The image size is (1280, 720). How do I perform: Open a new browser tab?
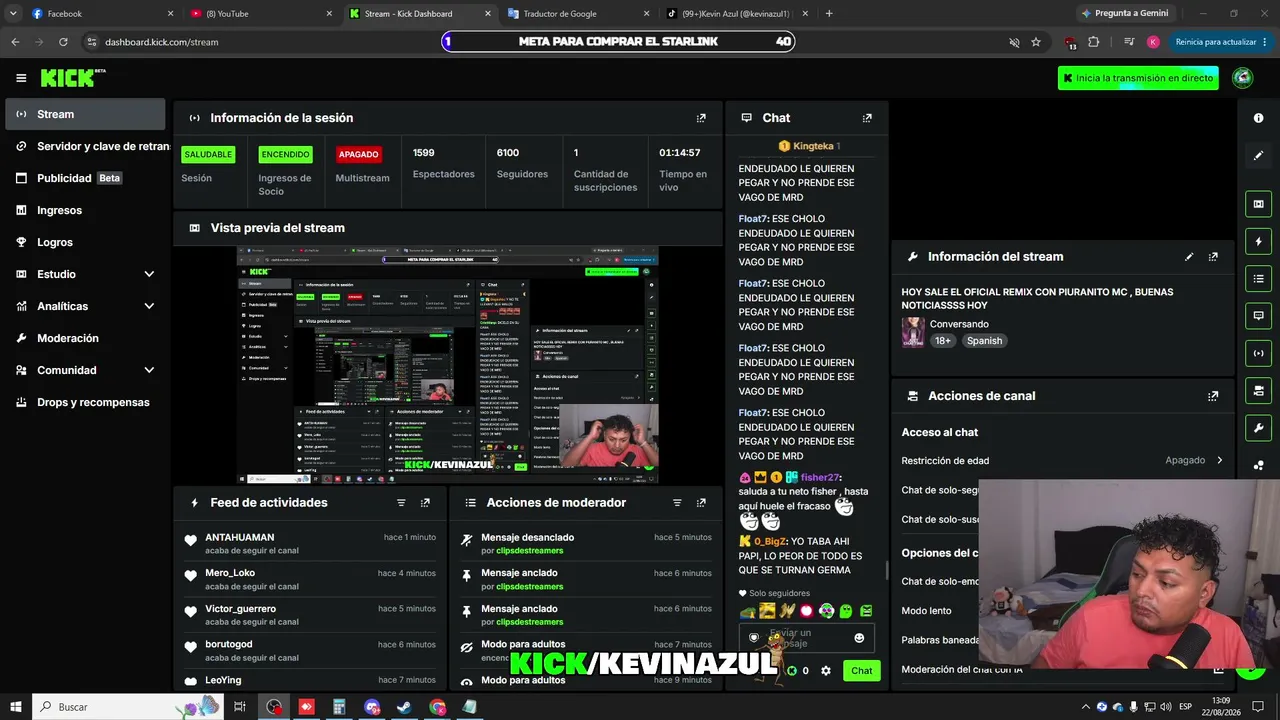click(829, 14)
